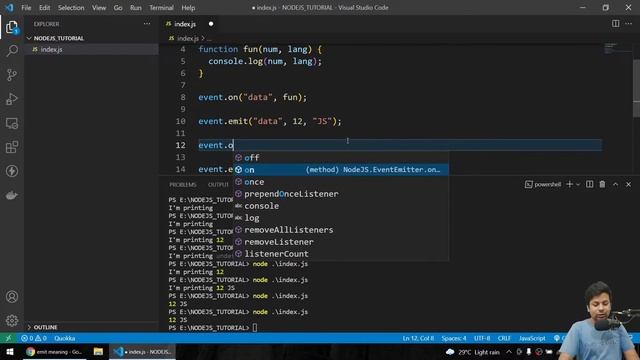Screen dimensions: 640x360
Task: Click the remote window status icon
Action: [x=8, y=338]
